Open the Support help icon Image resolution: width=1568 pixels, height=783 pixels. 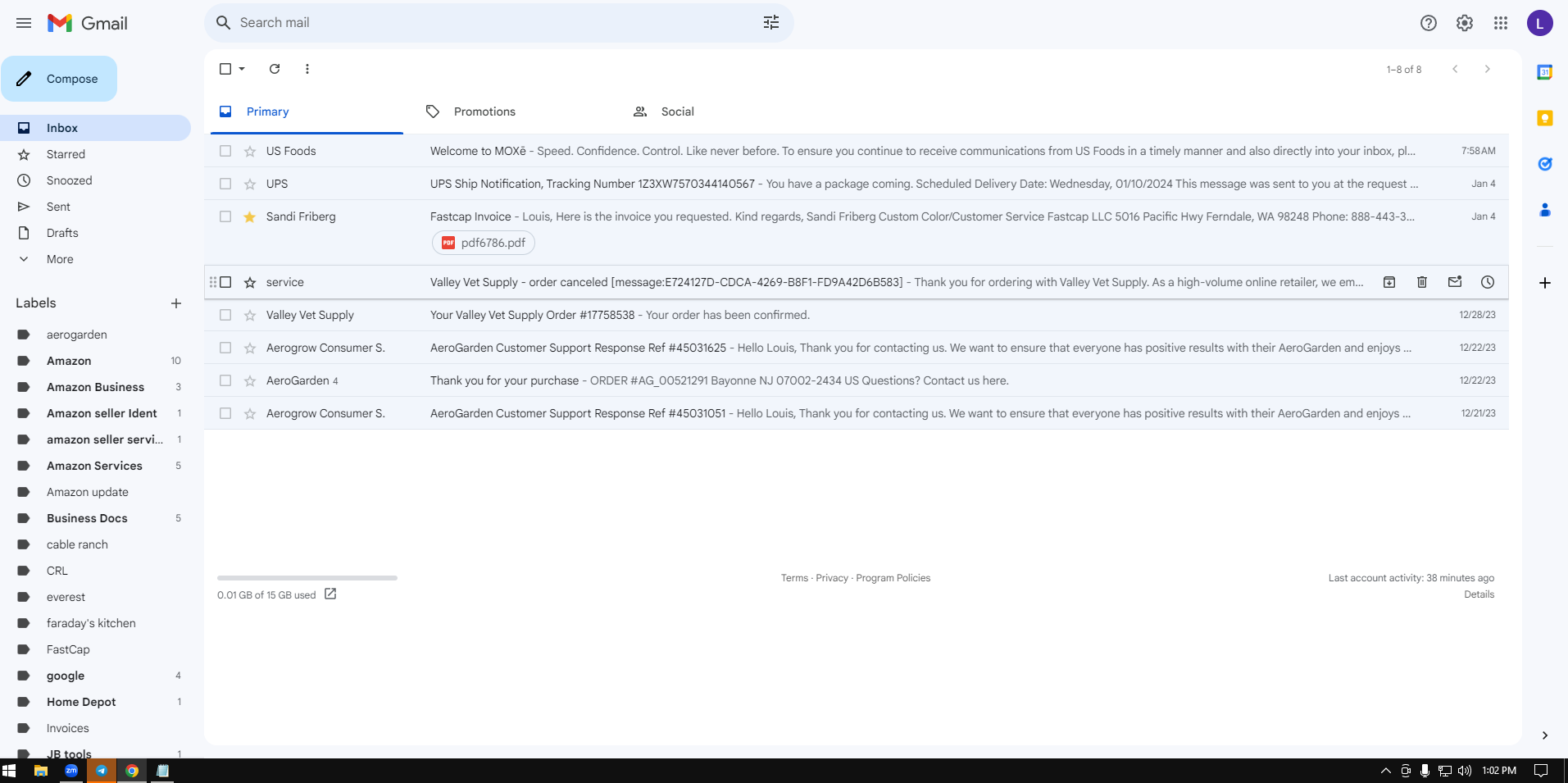tap(1429, 23)
